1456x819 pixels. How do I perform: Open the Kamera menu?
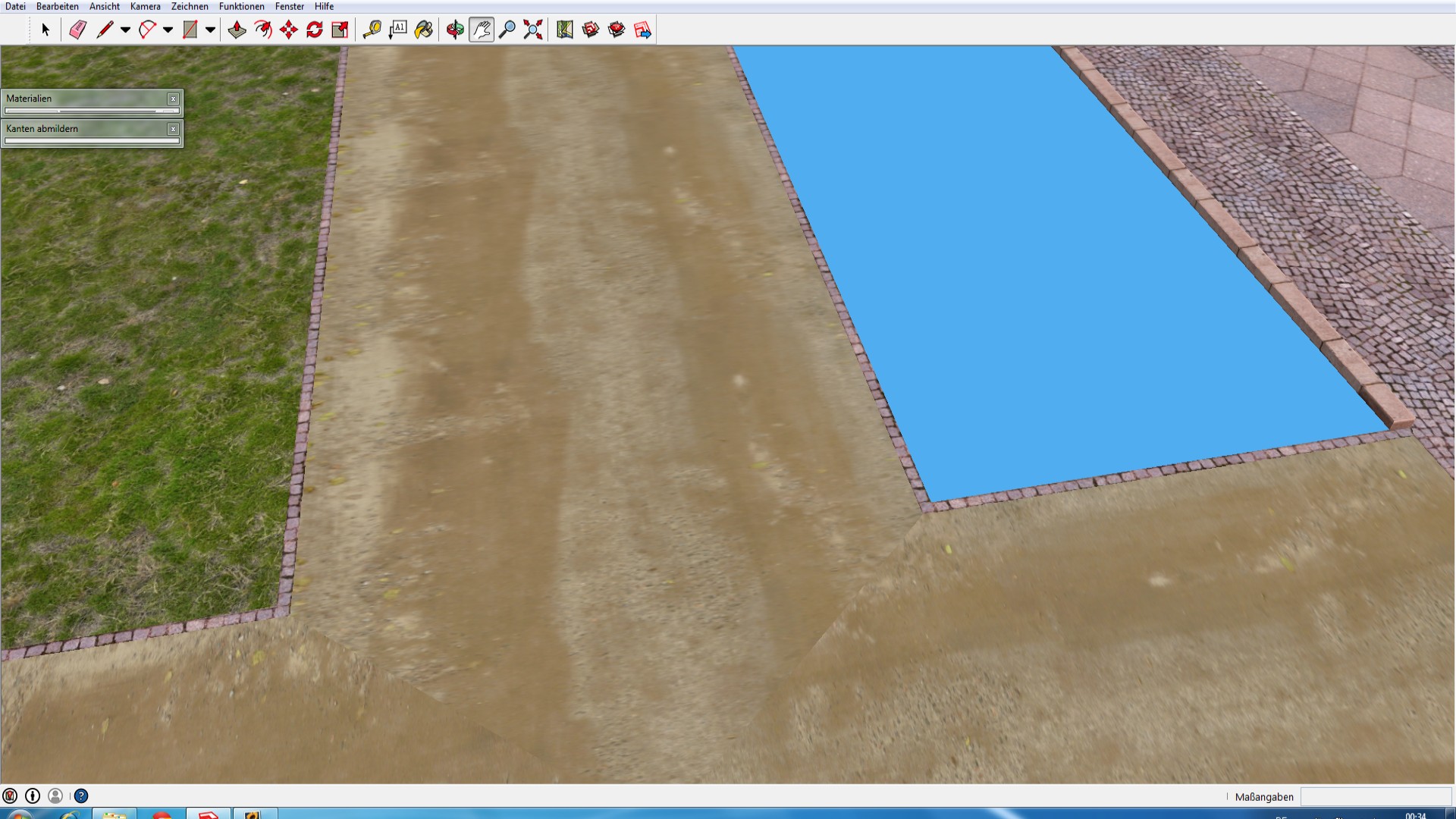coord(145,6)
